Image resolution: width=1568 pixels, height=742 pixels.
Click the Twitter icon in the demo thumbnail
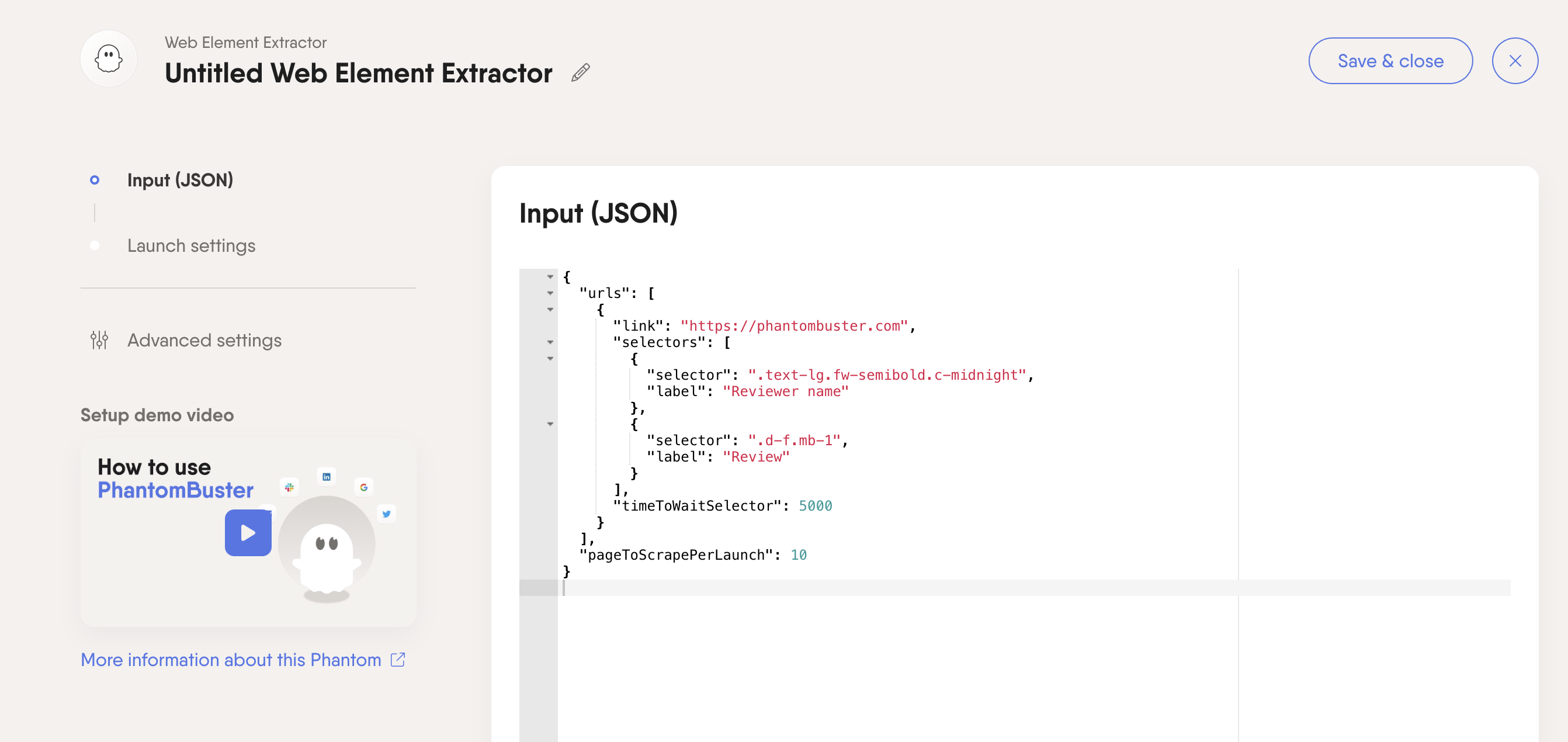(386, 514)
